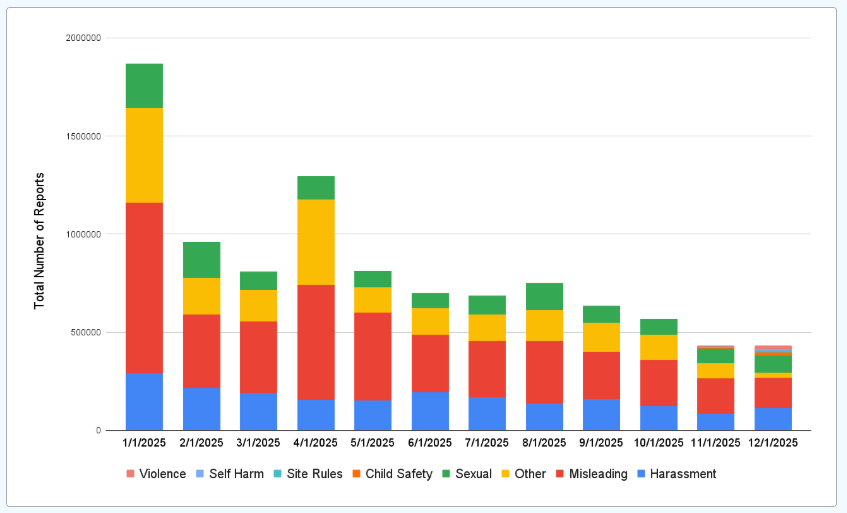Viewport: 847px width, 513px height.
Task: Click the yellow Other segment of the 4/1/2025 bar
Action: coord(316,242)
